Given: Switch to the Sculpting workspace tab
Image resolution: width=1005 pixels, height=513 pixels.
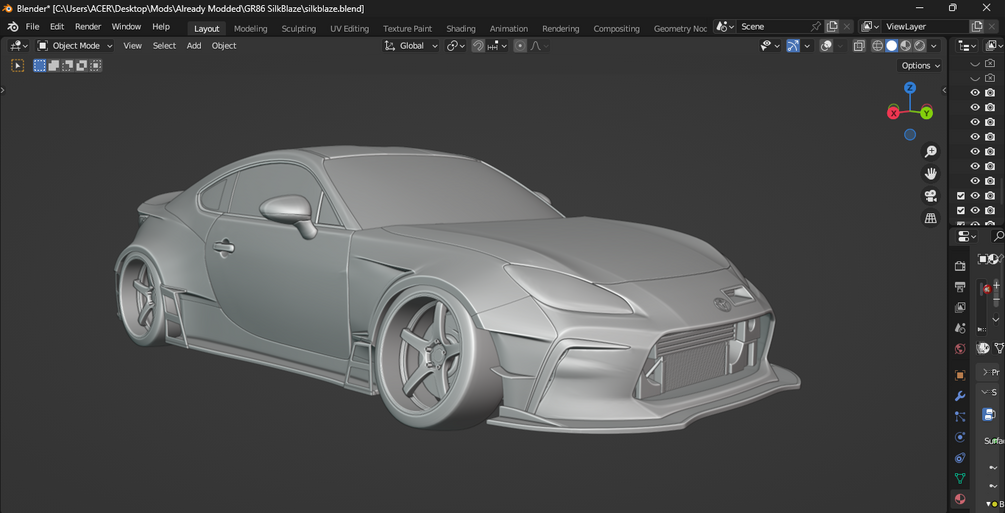Looking at the screenshot, I should (x=299, y=29).
